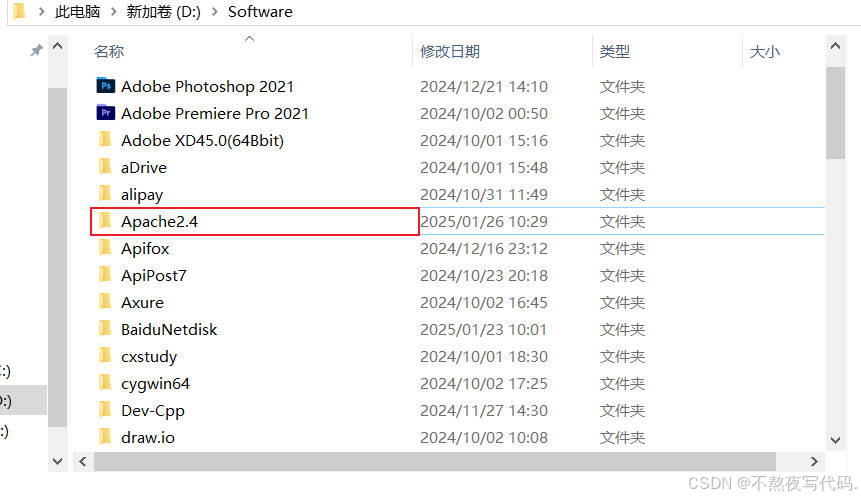
Task: Select the Adobe XD45.0(64Bbit) folder icon
Action: point(104,139)
